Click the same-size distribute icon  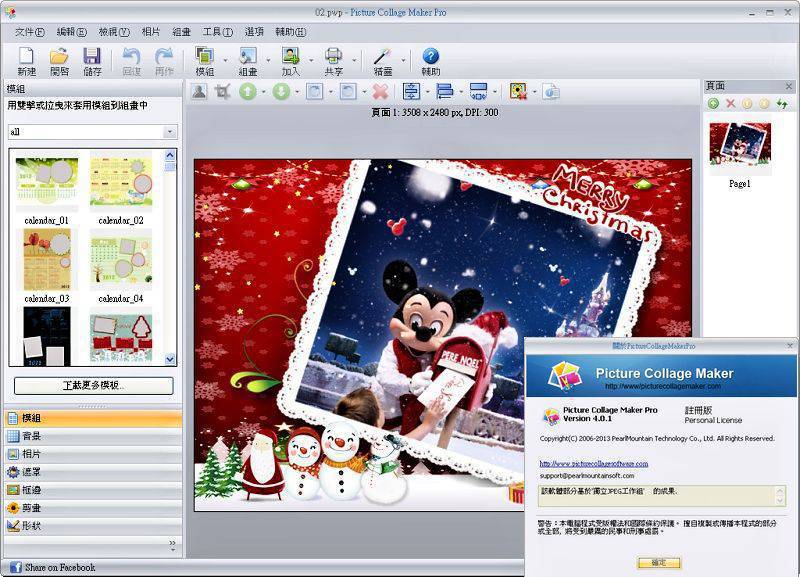click(x=478, y=92)
